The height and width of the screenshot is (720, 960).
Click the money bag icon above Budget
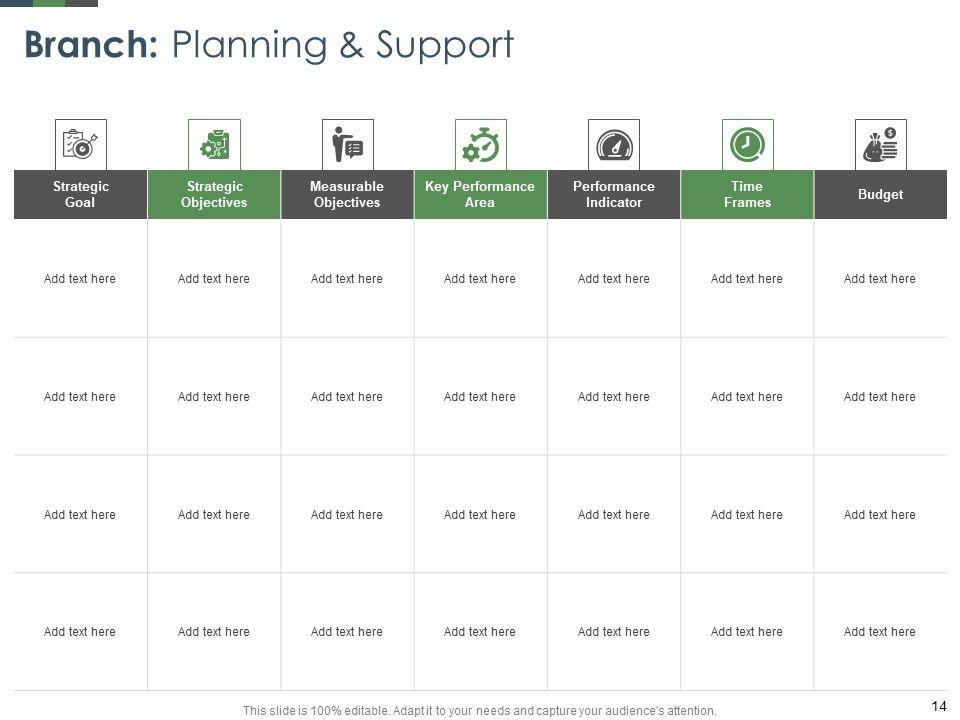(x=880, y=145)
